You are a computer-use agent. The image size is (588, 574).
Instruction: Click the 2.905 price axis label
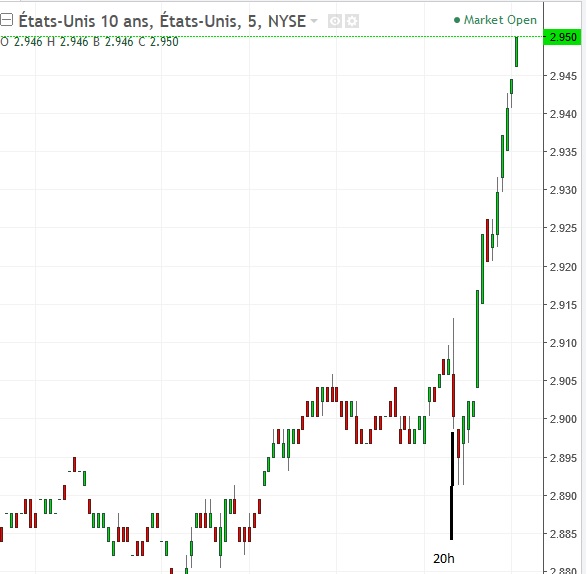[x=563, y=381]
